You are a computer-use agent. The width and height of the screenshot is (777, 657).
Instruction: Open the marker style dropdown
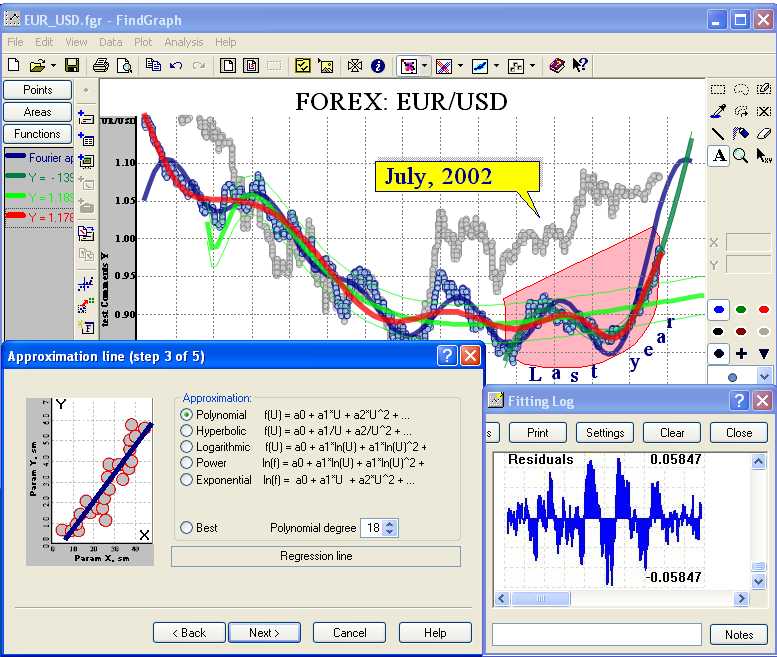point(764,376)
